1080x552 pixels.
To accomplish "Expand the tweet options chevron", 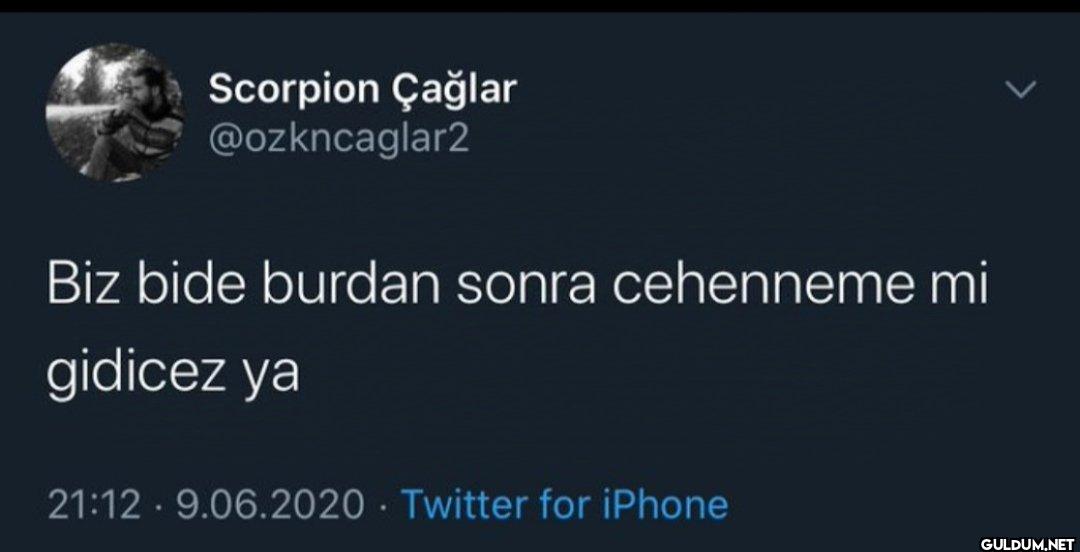I will click(x=1021, y=90).
